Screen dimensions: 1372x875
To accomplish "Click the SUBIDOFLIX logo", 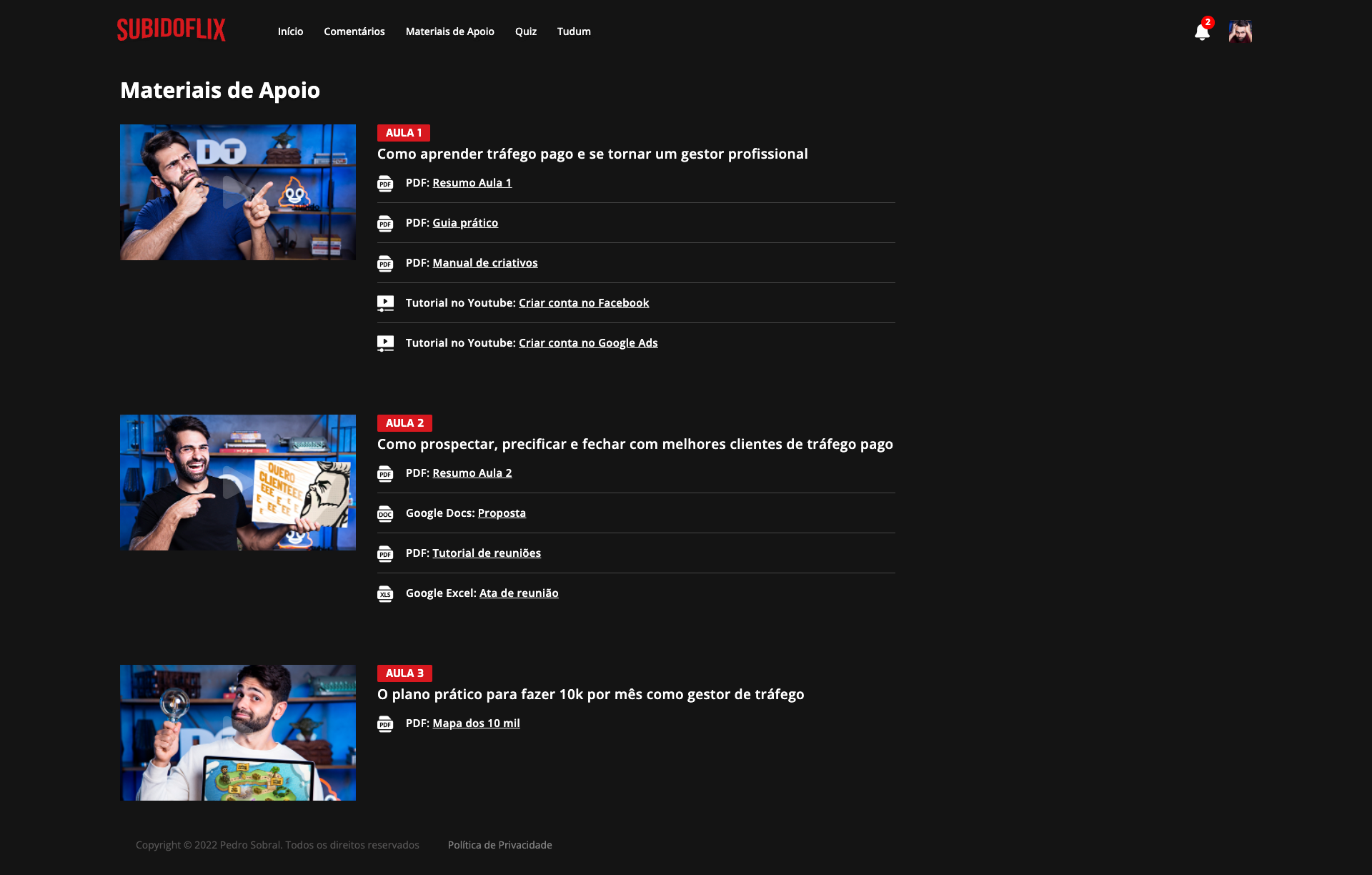I will click(x=171, y=30).
